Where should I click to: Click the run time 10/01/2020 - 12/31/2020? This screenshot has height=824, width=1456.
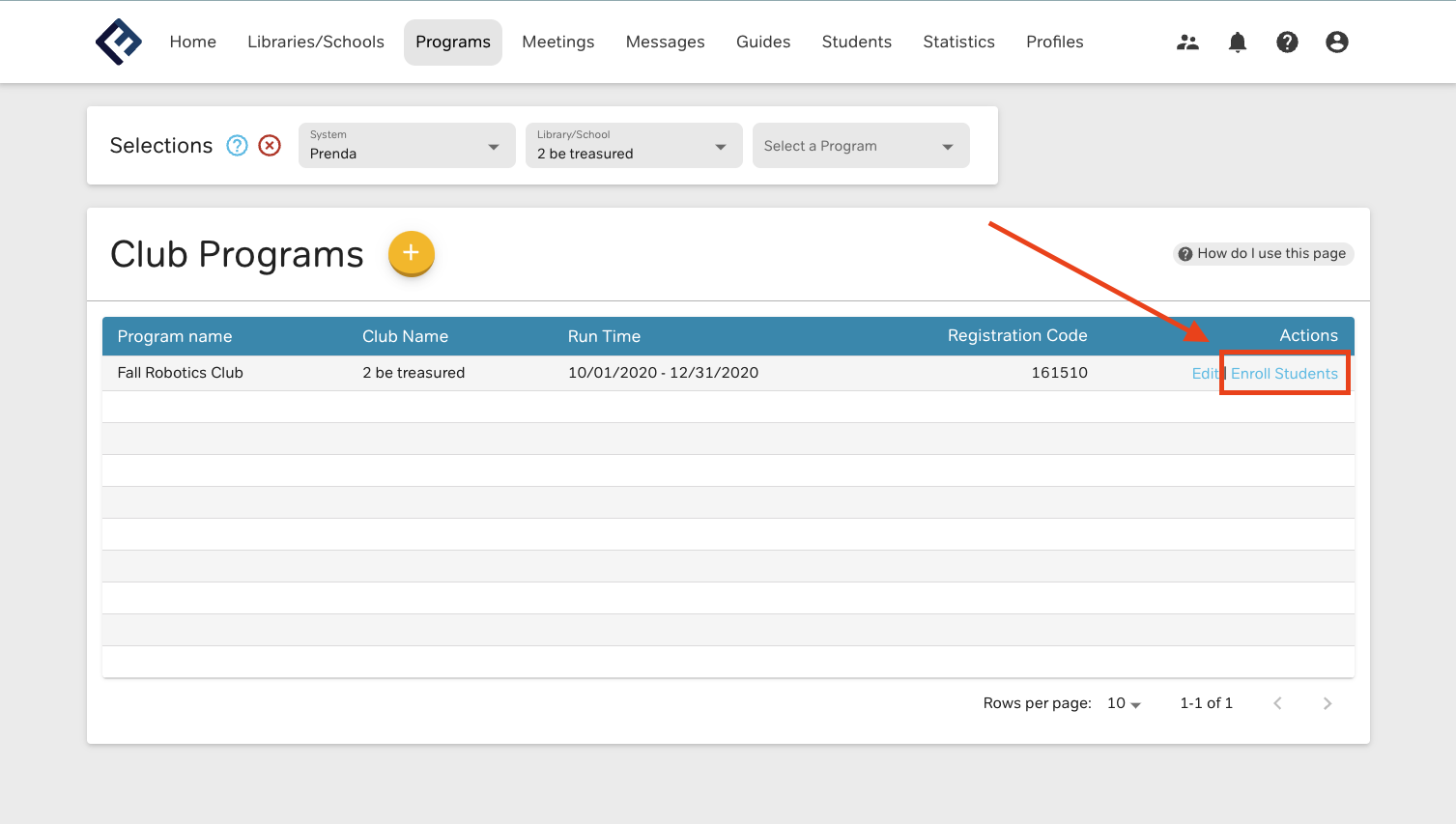pyautogui.click(x=664, y=373)
